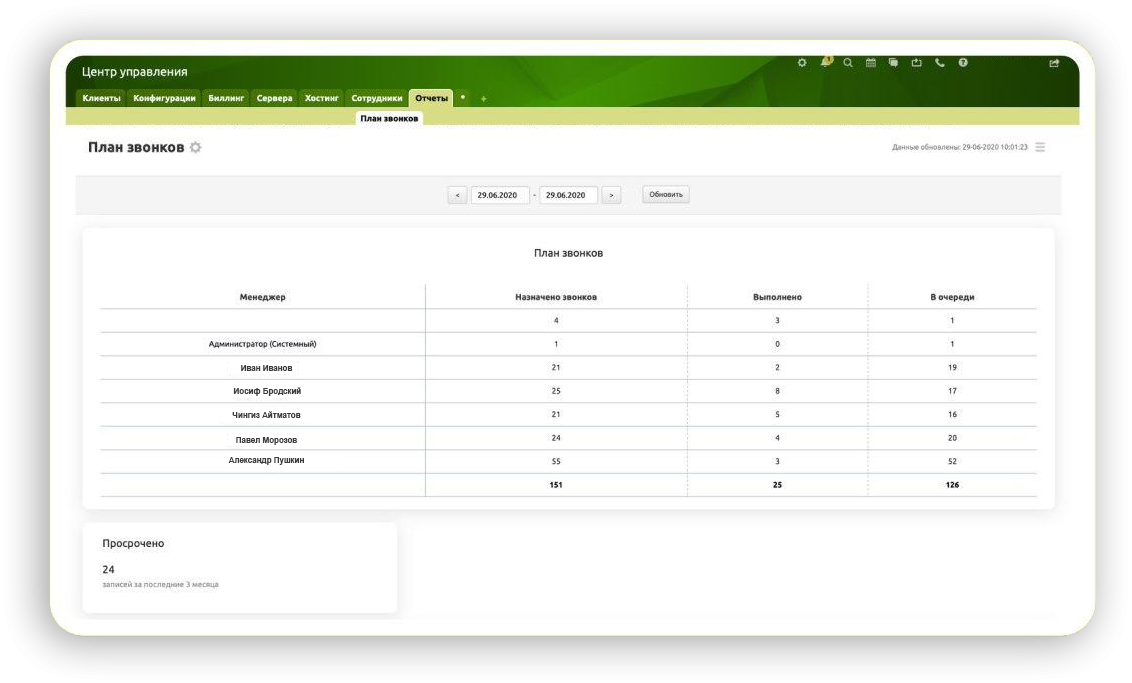
Task: Click the gear next to План звонков title
Action: tap(196, 148)
